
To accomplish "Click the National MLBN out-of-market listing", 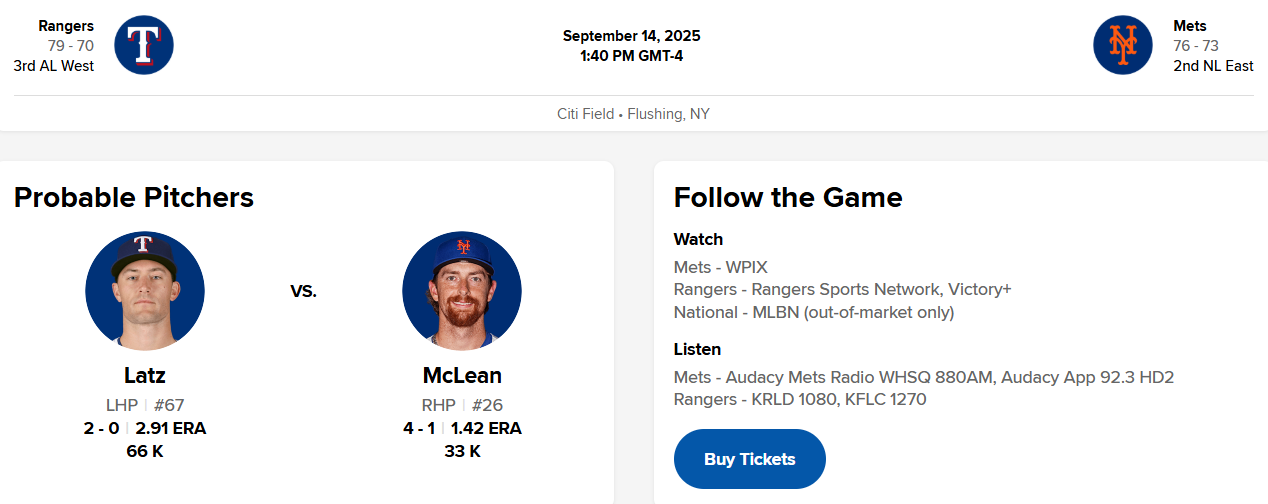I will [x=814, y=312].
